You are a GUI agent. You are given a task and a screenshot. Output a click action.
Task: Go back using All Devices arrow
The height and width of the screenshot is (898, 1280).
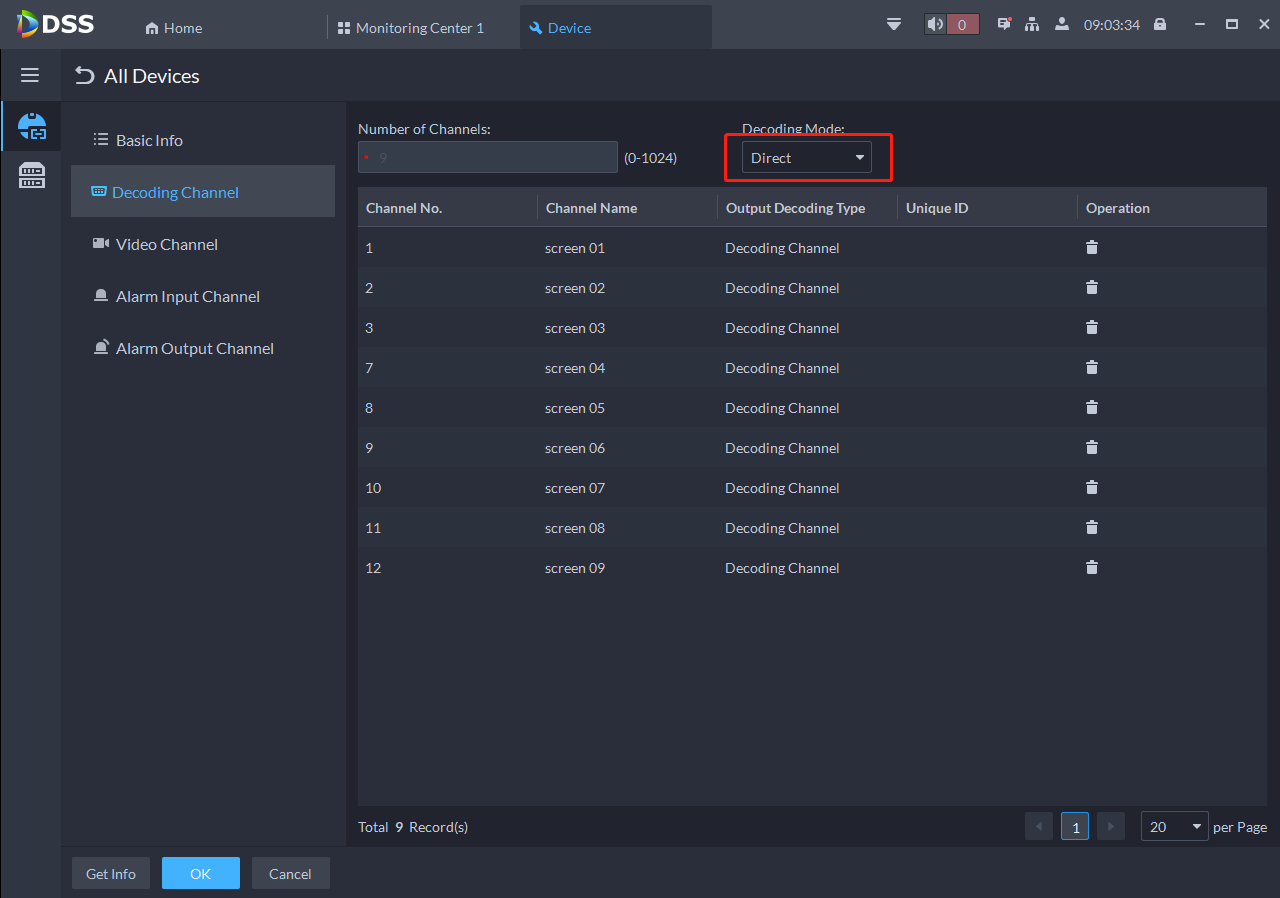pyautogui.click(x=85, y=76)
